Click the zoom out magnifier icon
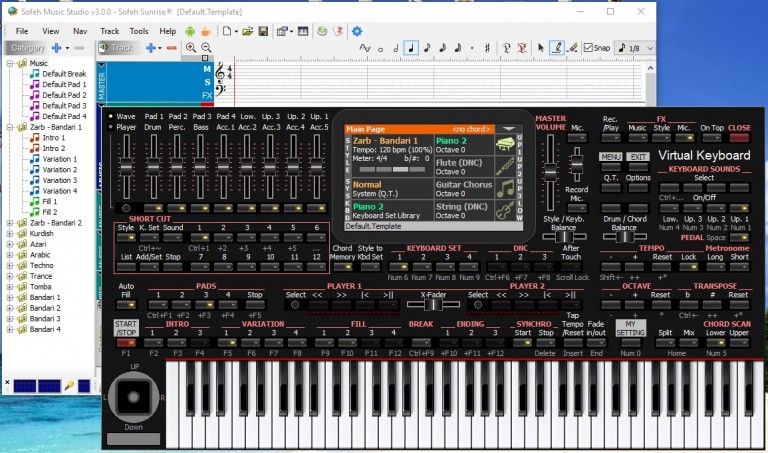This screenshot has width=768, height=453. coord(206,48)
